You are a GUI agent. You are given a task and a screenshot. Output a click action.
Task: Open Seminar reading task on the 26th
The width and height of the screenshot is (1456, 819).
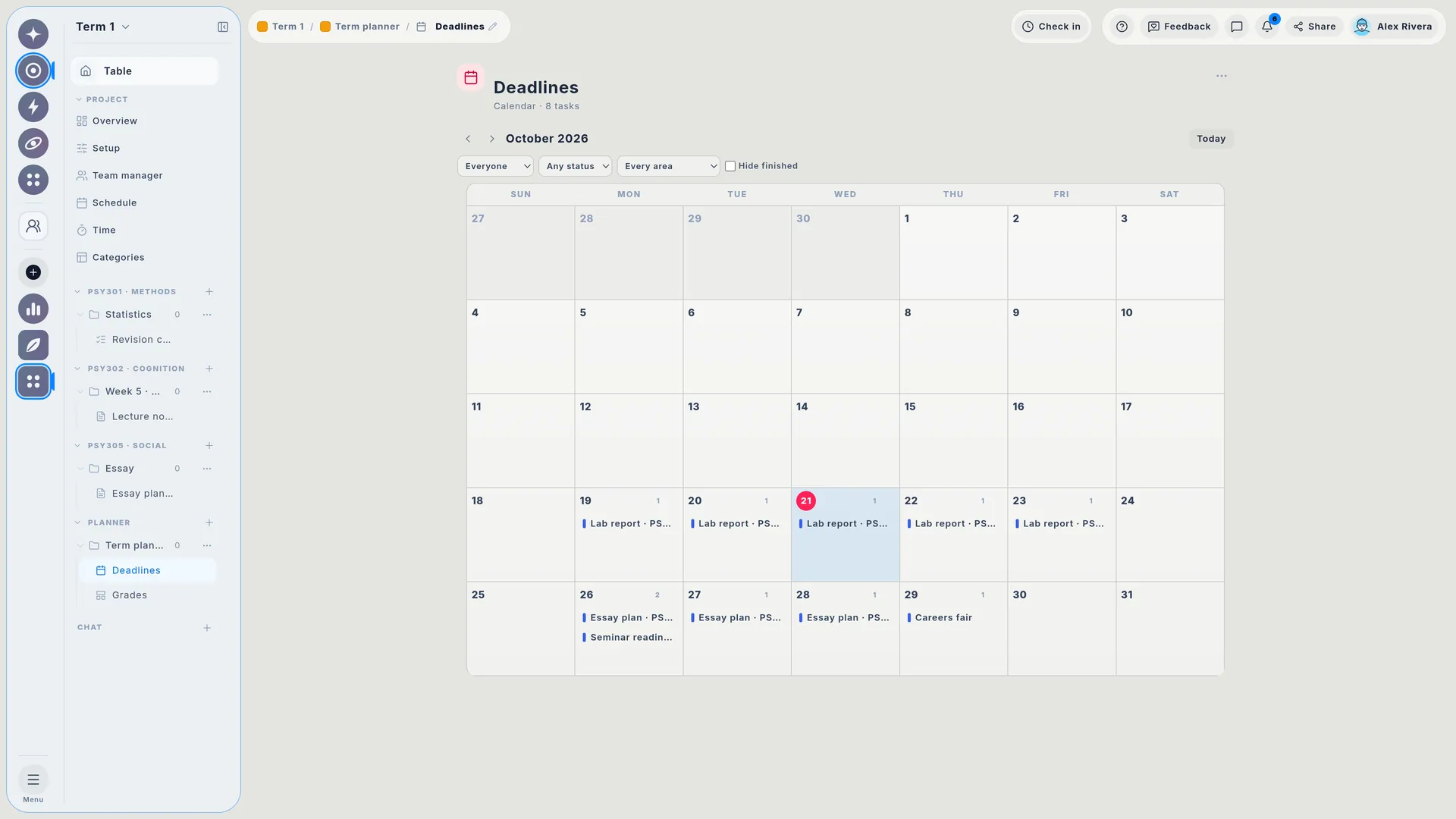click(629, 638)
